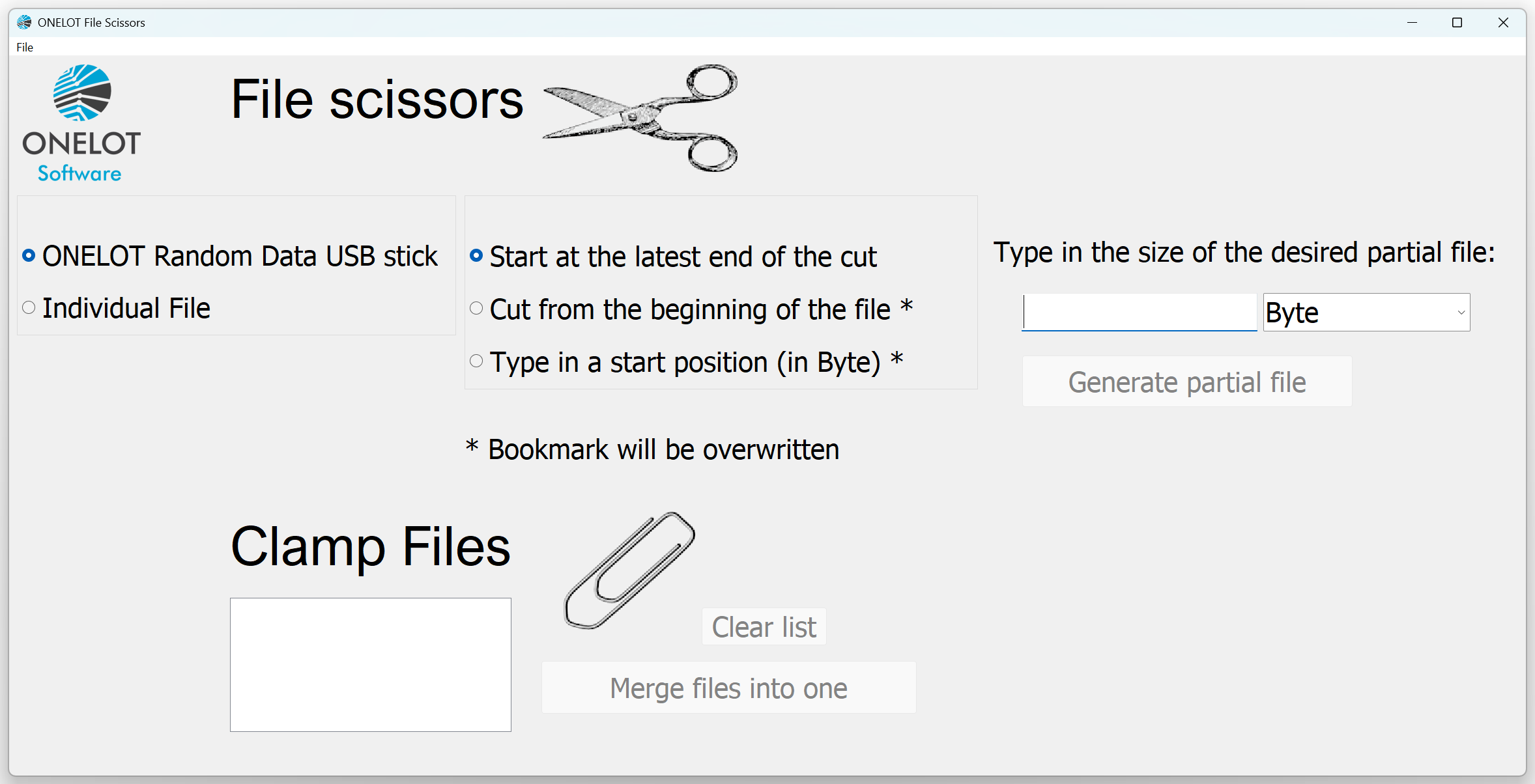1535x784 pixels.
Task: Minimize the ONELOT File Scissors window
Action: point(1412,22)
